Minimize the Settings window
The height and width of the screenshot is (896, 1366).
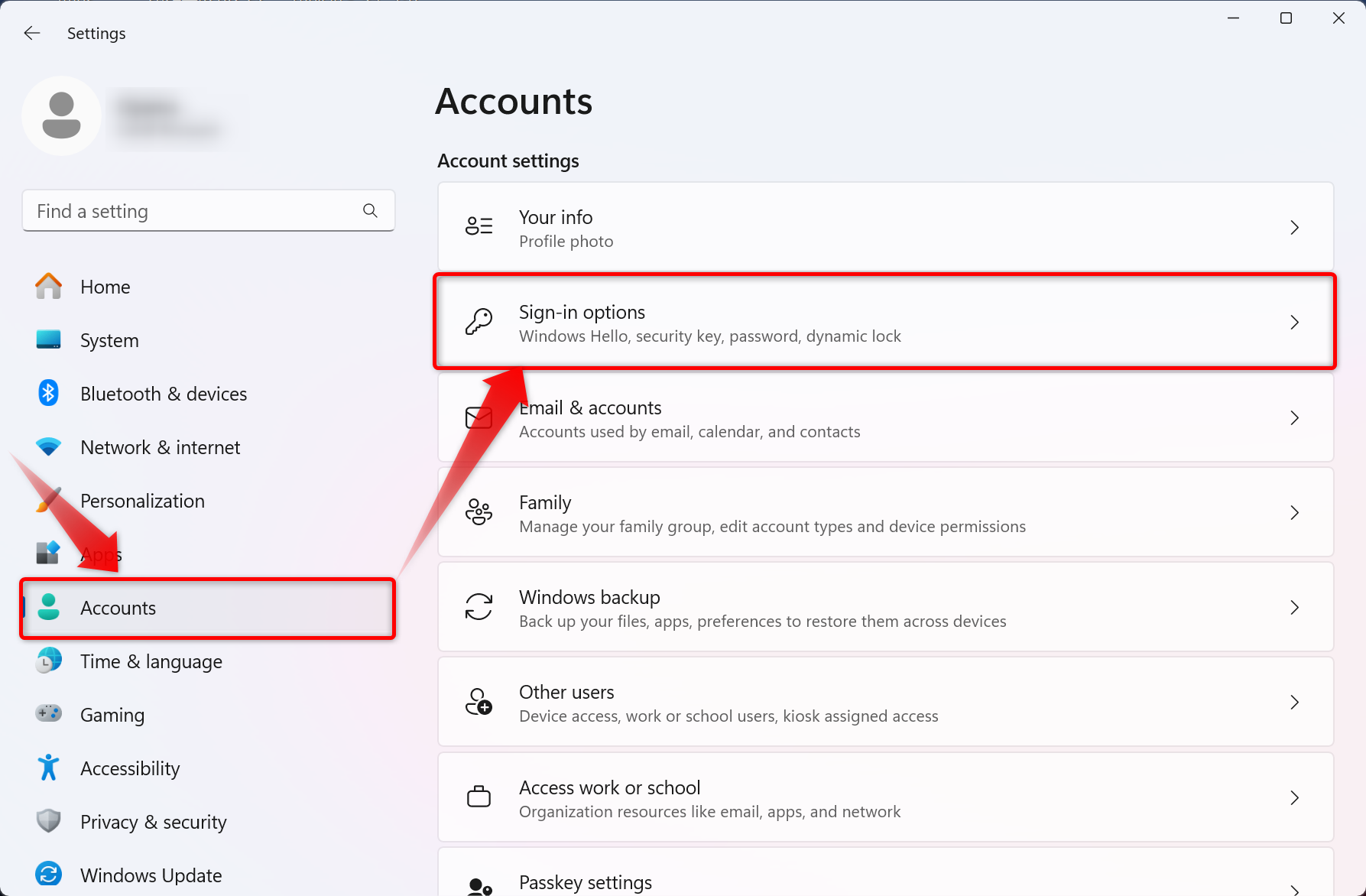tap(1233, 18)
